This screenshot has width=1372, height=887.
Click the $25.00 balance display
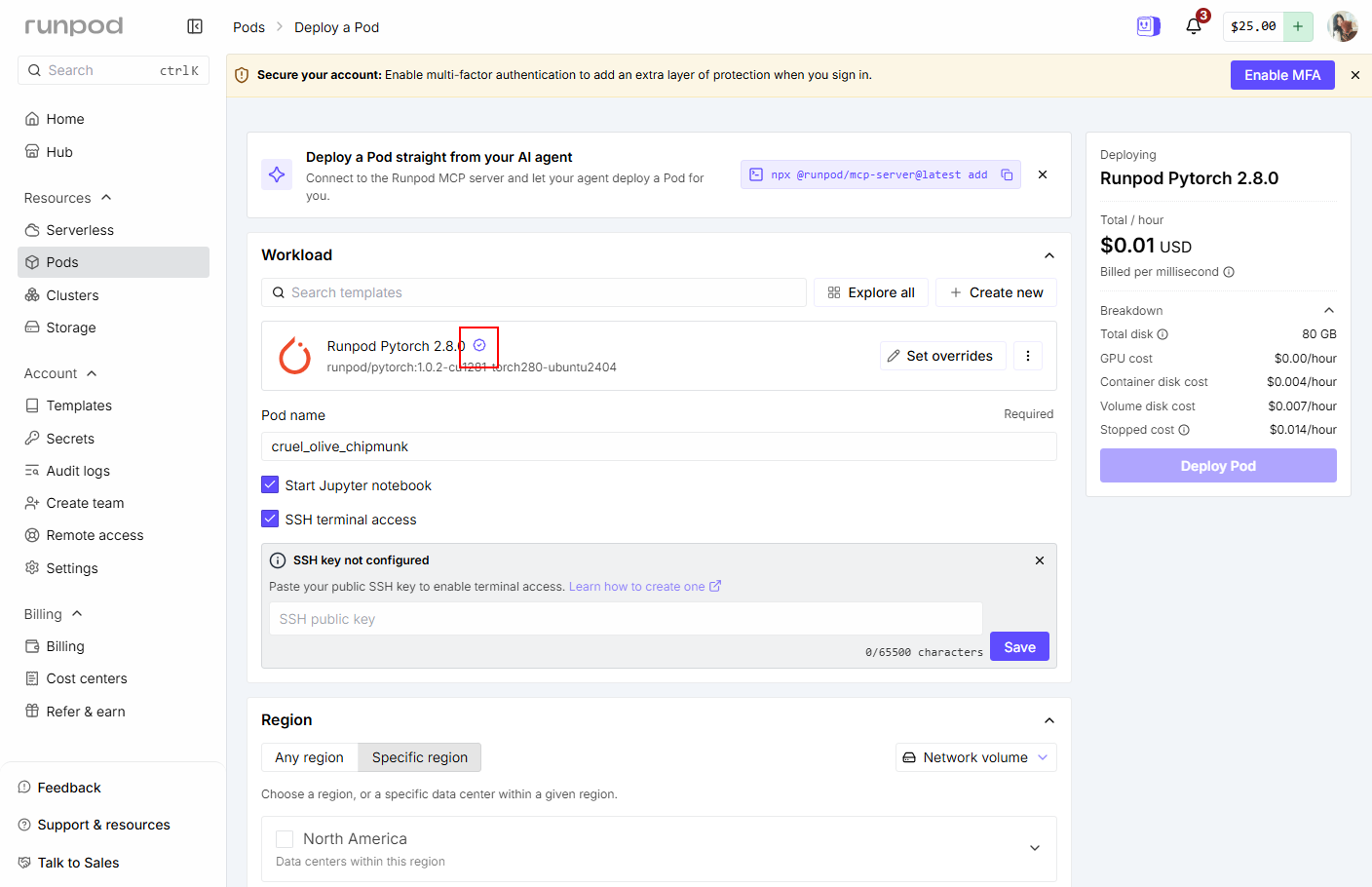point(1253,26)
